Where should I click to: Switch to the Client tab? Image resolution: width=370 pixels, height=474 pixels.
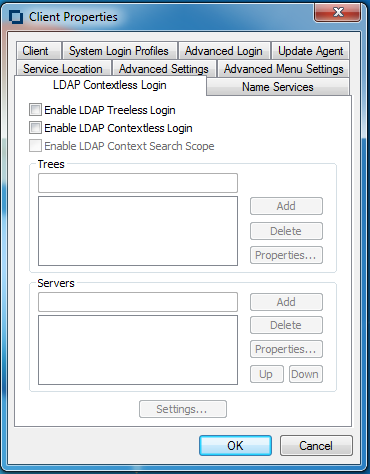click(x=38, y=51)
